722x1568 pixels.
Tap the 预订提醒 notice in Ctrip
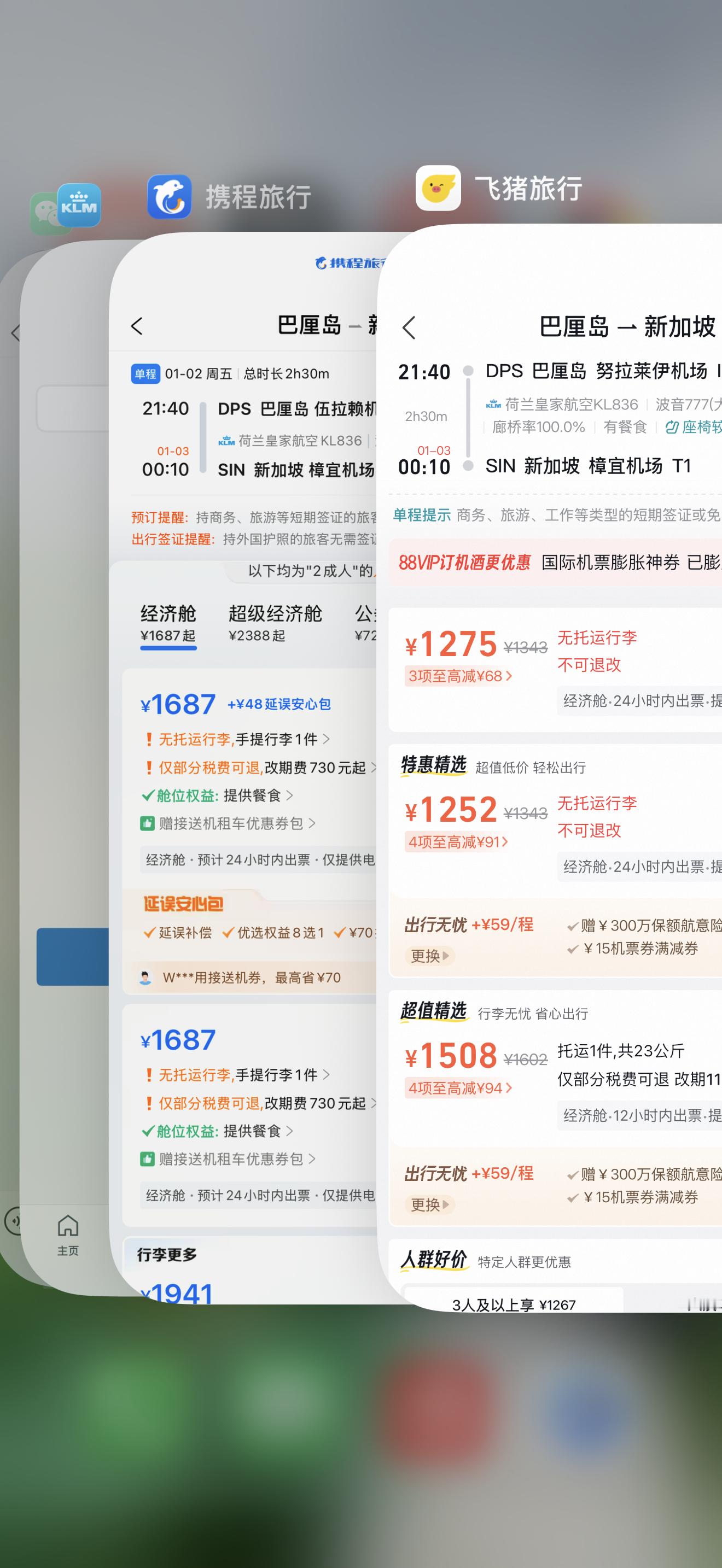pos(254,517)
